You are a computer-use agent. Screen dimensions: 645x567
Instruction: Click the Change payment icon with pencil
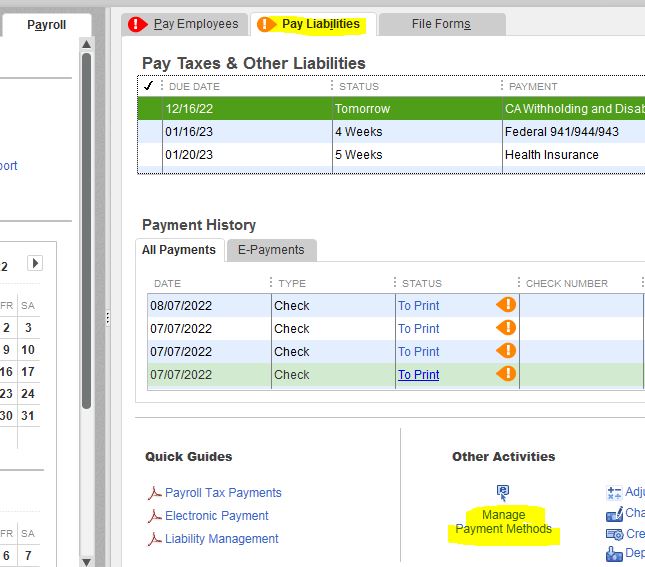click(614, 514)
